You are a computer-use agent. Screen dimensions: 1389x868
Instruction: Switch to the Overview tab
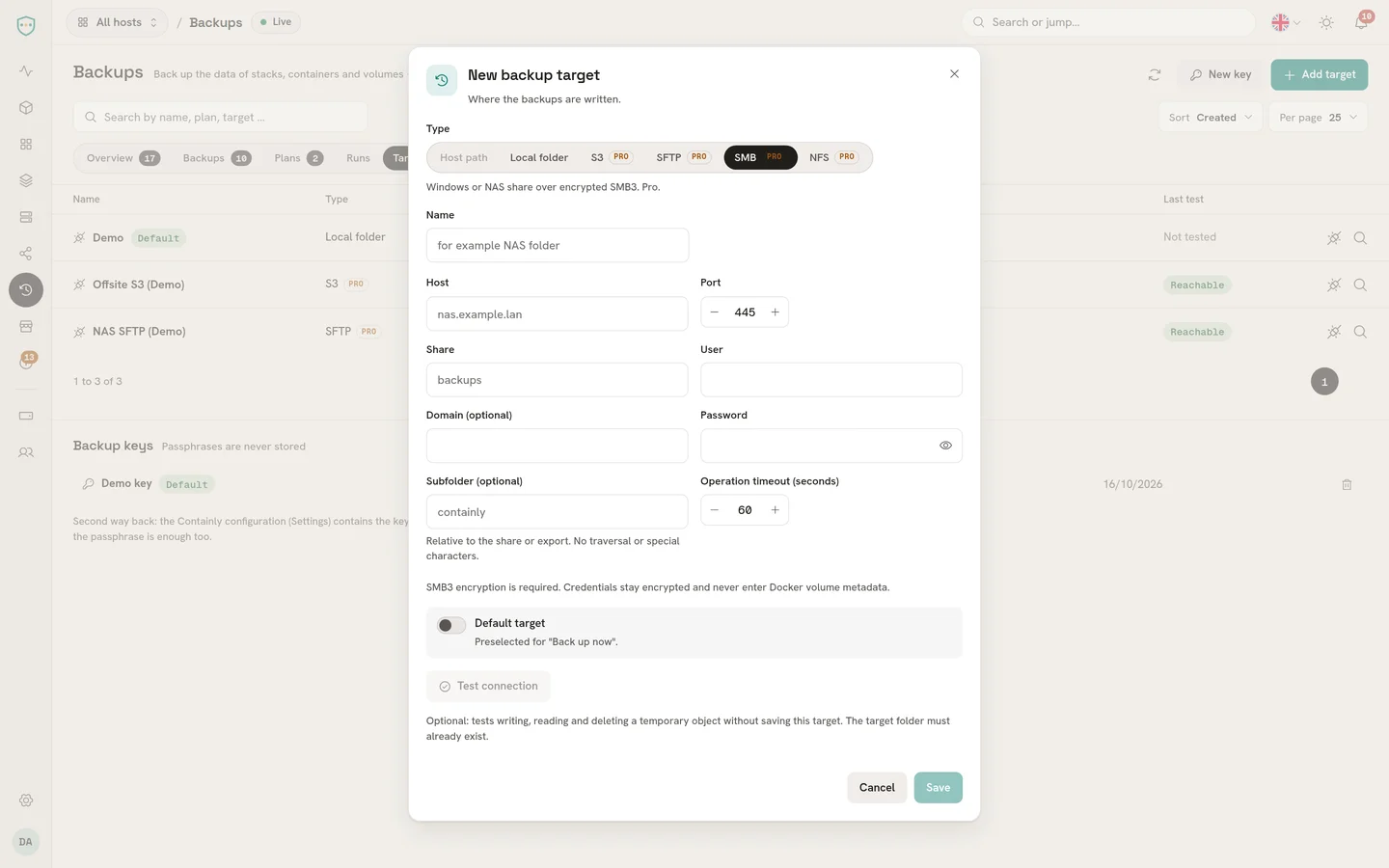point(123,158)
